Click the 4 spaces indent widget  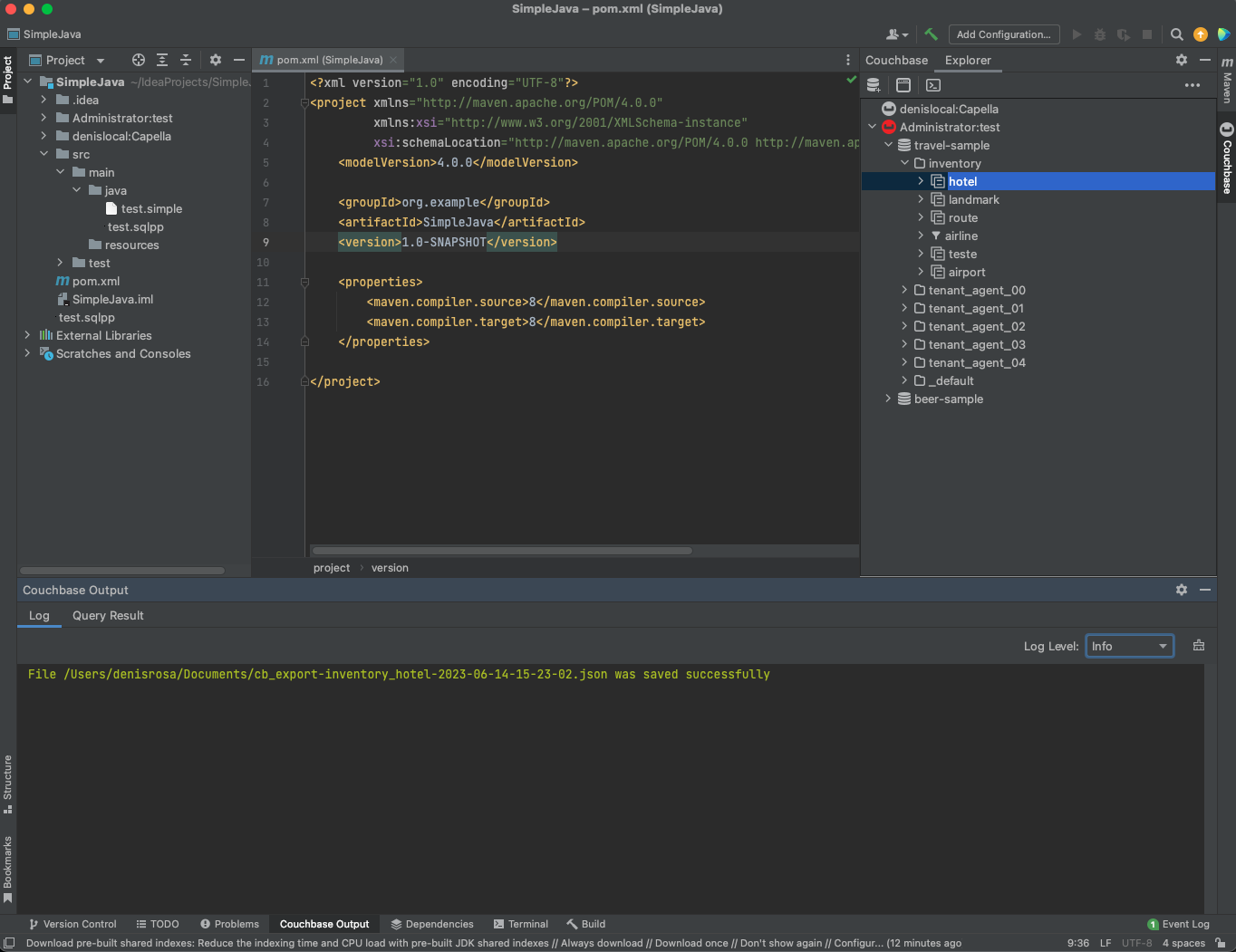[1183, 943]
